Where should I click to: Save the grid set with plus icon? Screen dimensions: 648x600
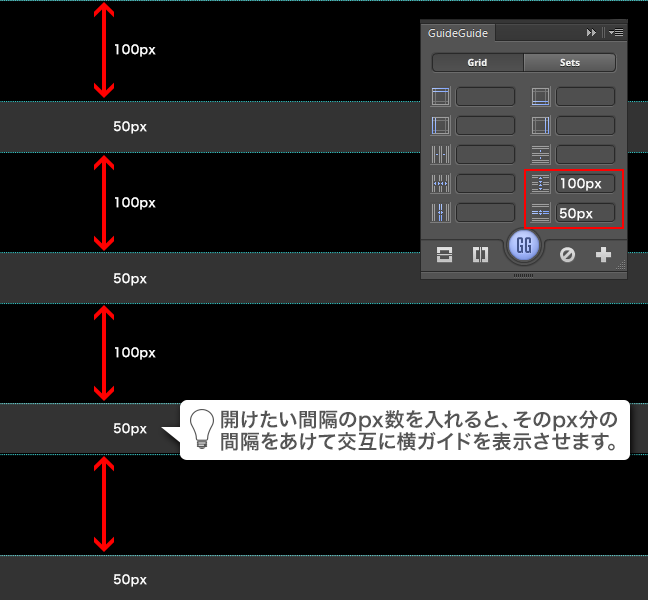click(x=603, y=255)
